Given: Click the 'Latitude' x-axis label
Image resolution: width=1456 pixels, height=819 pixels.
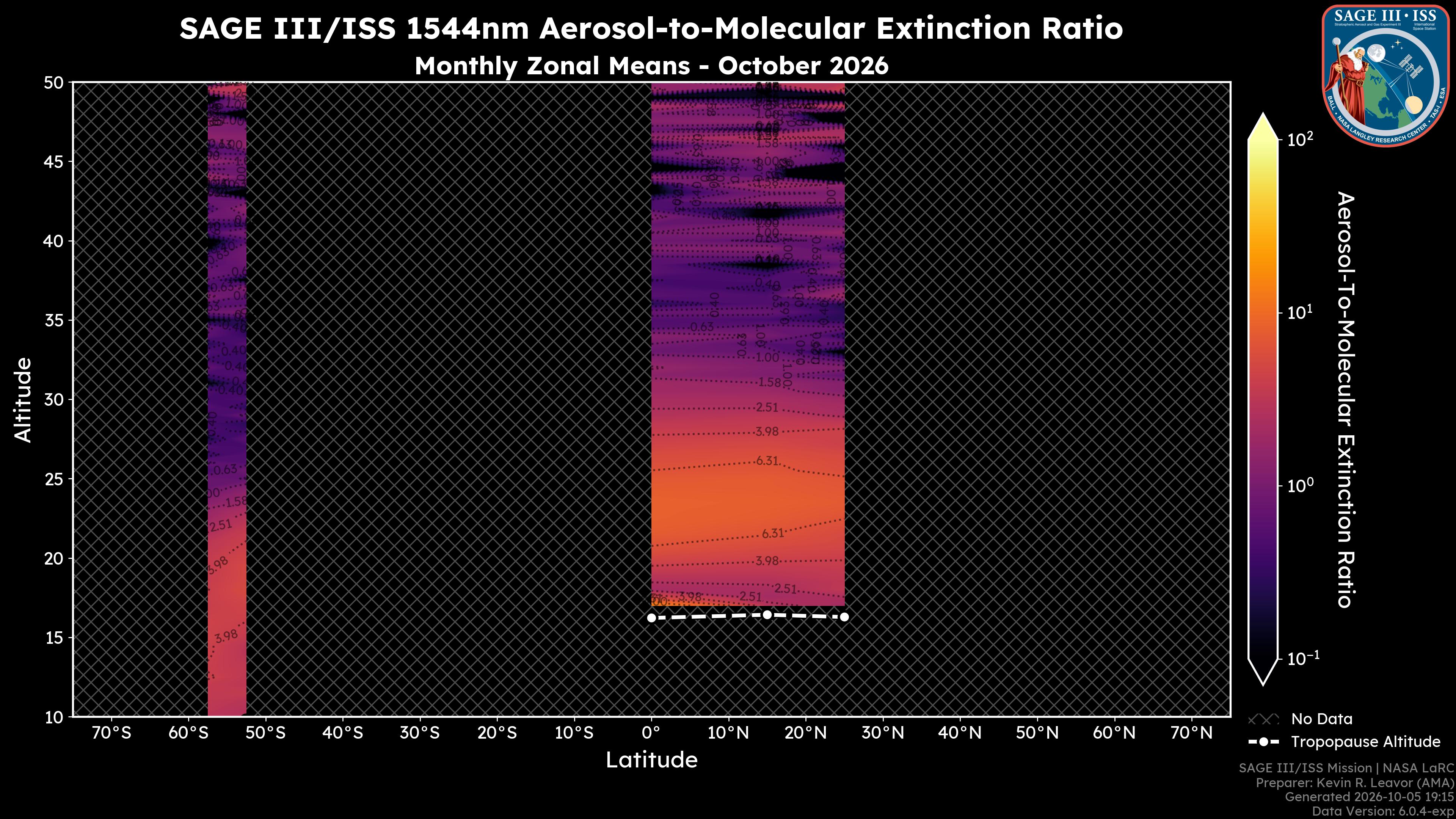Looking at the screenshot, I should (x=652, y=759).
